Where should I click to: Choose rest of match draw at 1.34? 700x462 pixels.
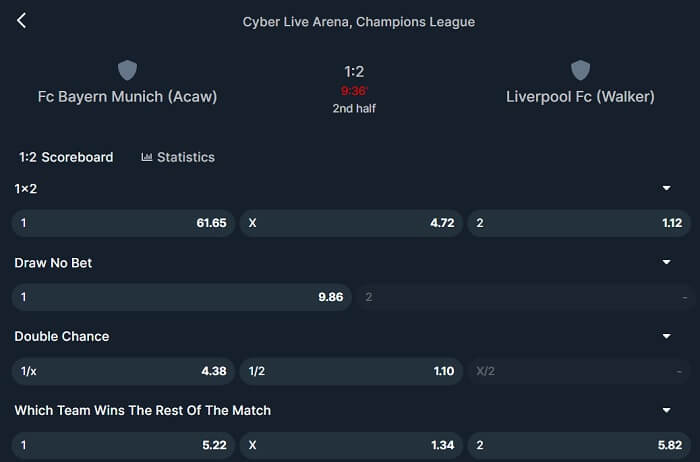[x=351, y=445]
